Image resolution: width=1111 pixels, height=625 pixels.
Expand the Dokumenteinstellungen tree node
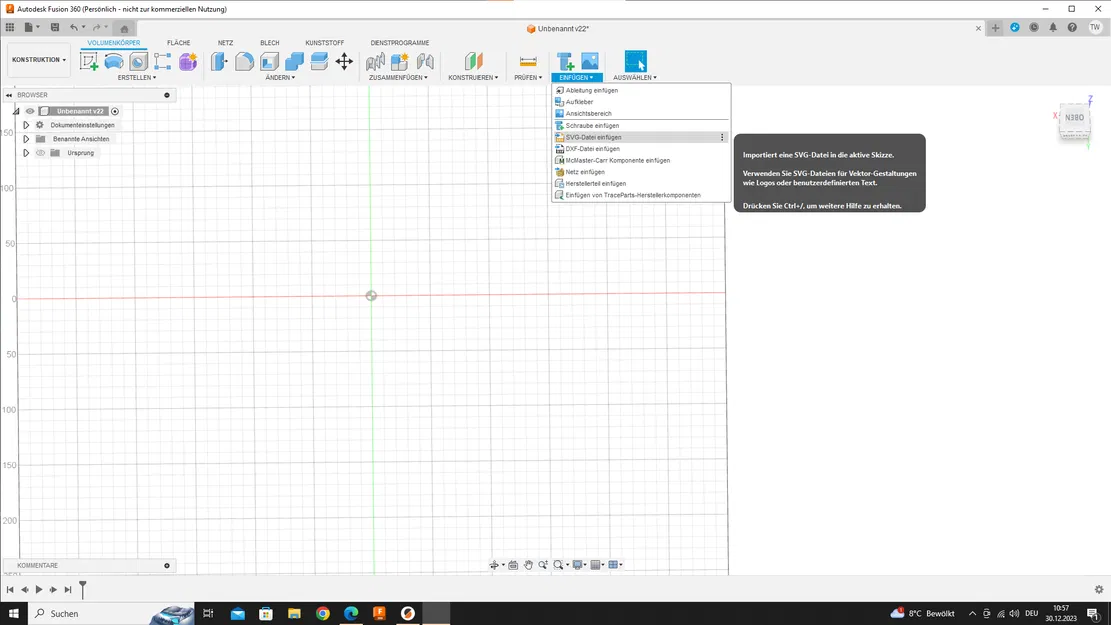click(x=26, y=125)
